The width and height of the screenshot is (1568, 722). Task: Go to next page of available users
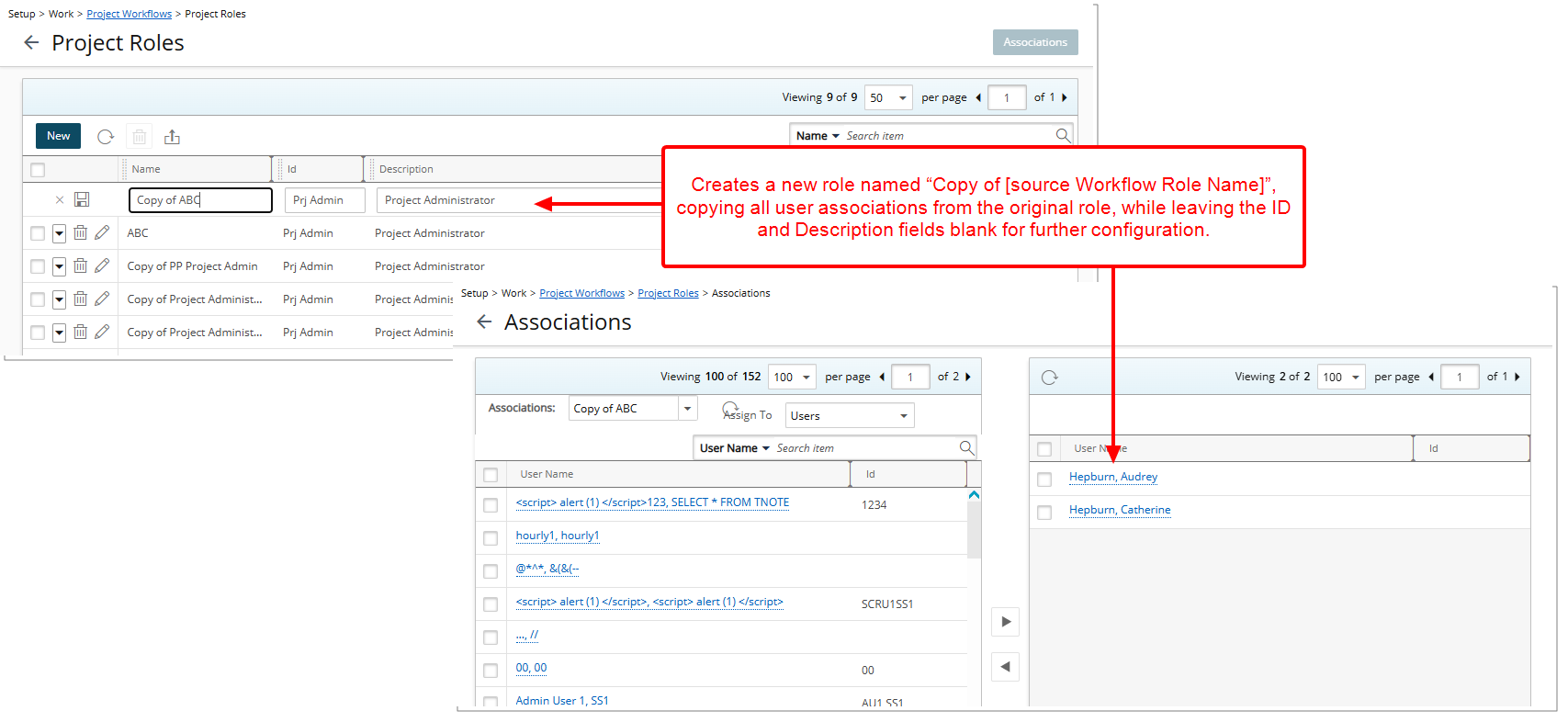pos(968,377)
